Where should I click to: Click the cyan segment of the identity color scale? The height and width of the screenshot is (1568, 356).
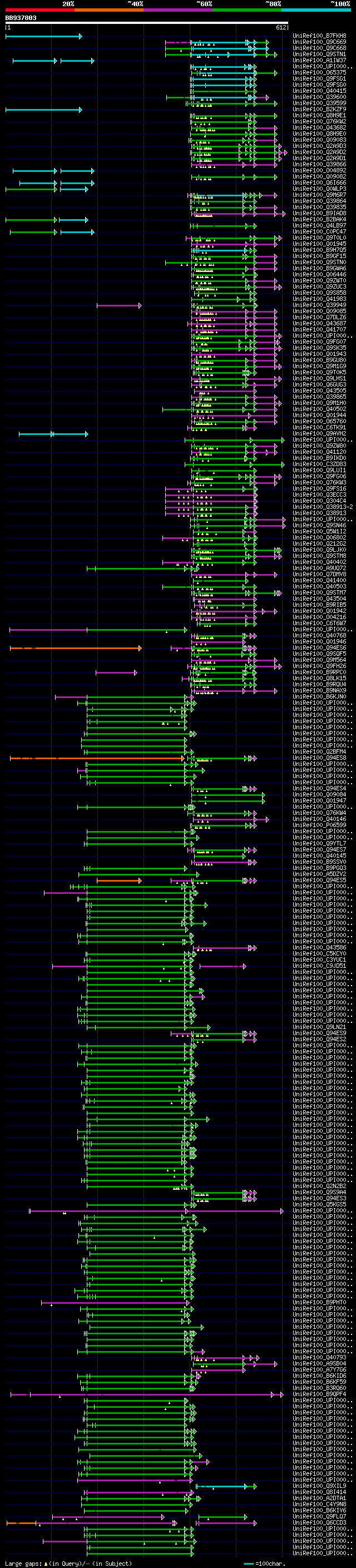click(316, 10)
